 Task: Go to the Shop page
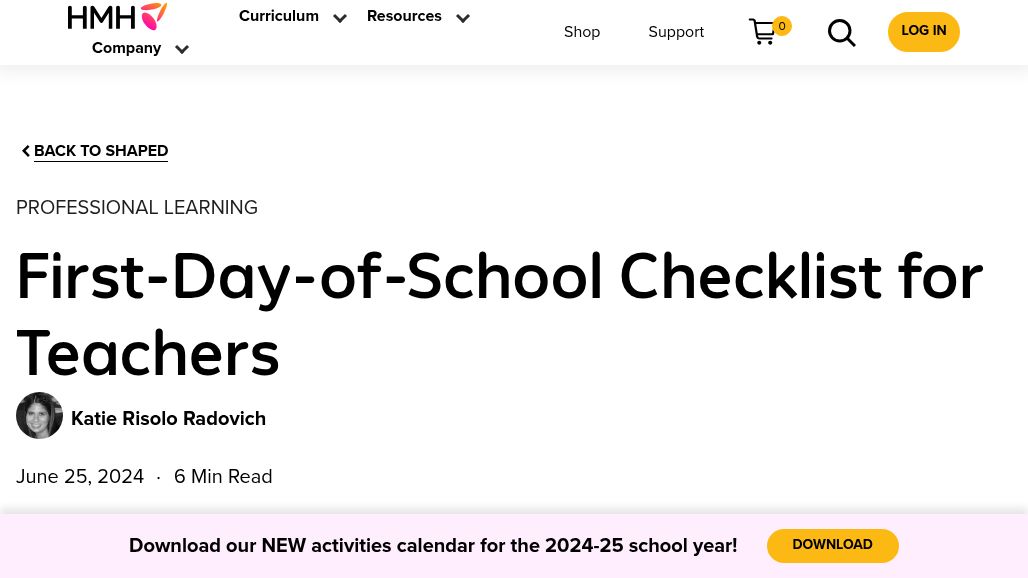tap(582, 33)
